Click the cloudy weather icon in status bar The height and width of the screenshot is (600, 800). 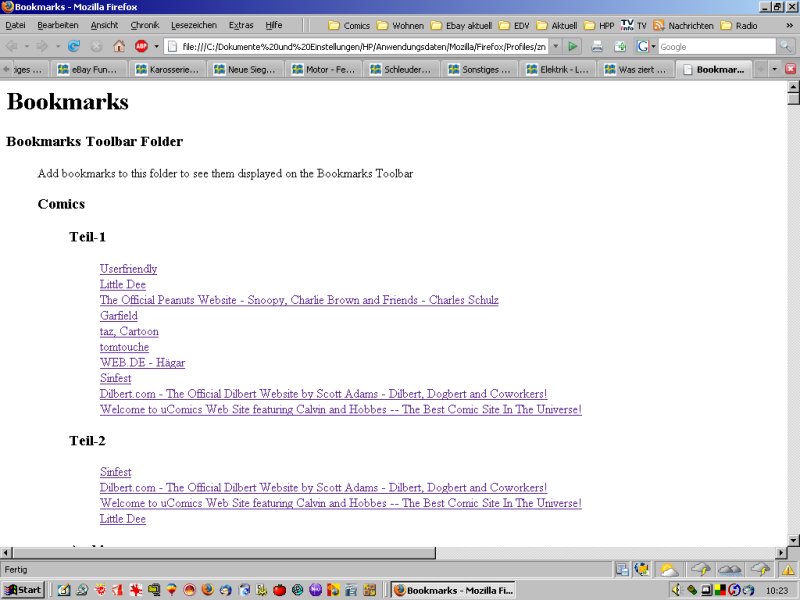(x=730, y=569)
